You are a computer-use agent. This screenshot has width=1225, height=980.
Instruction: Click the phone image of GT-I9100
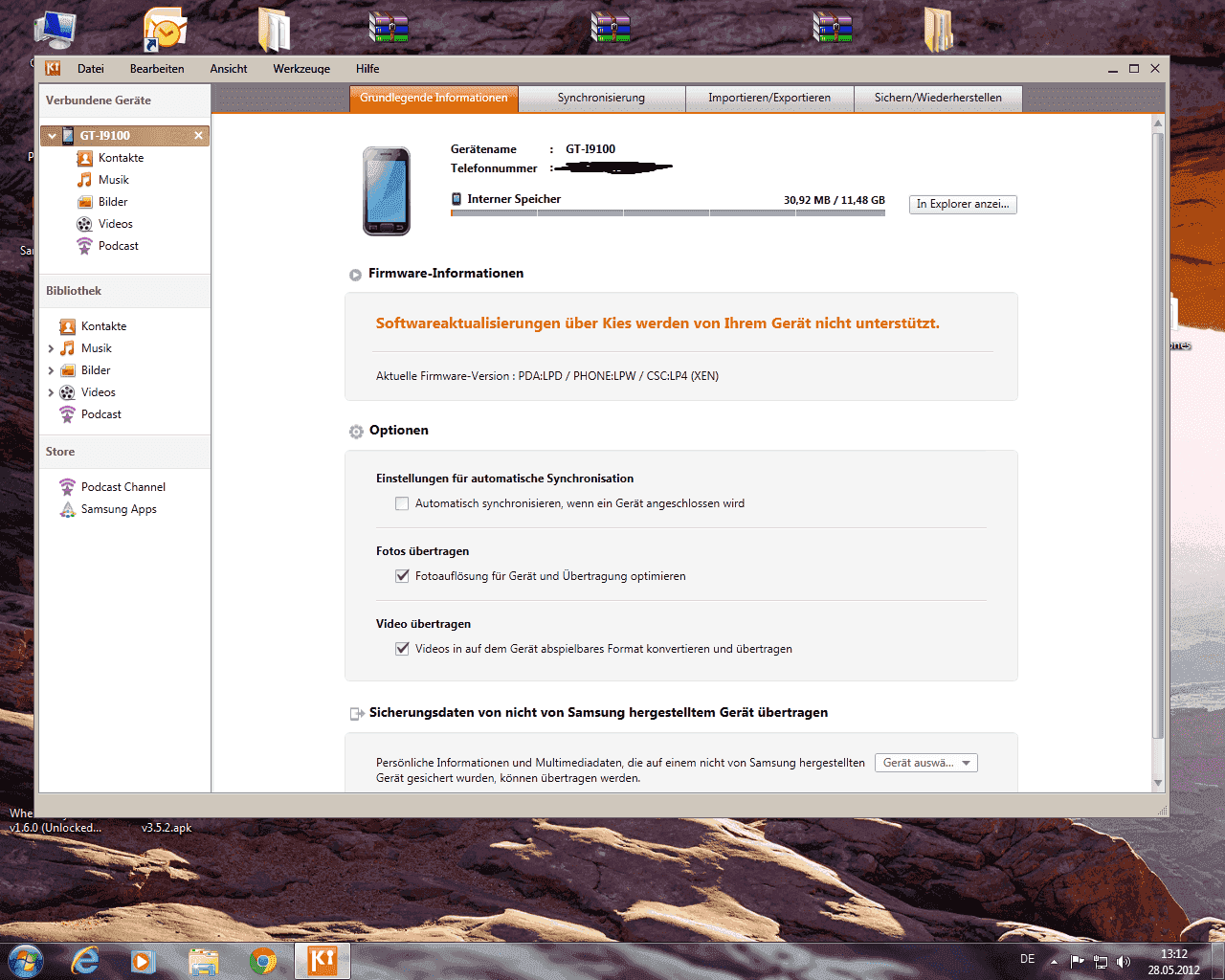[x=387, y=191]
